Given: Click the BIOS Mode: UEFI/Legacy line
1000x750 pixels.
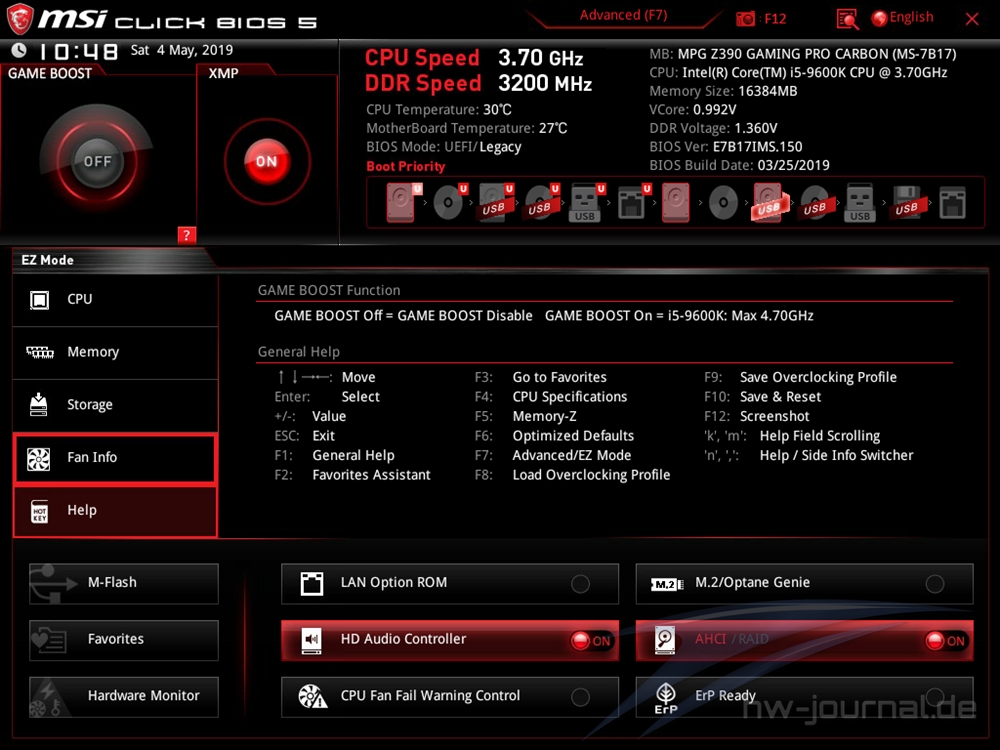Looking at the screenshot, I should (x=444, y=147).
